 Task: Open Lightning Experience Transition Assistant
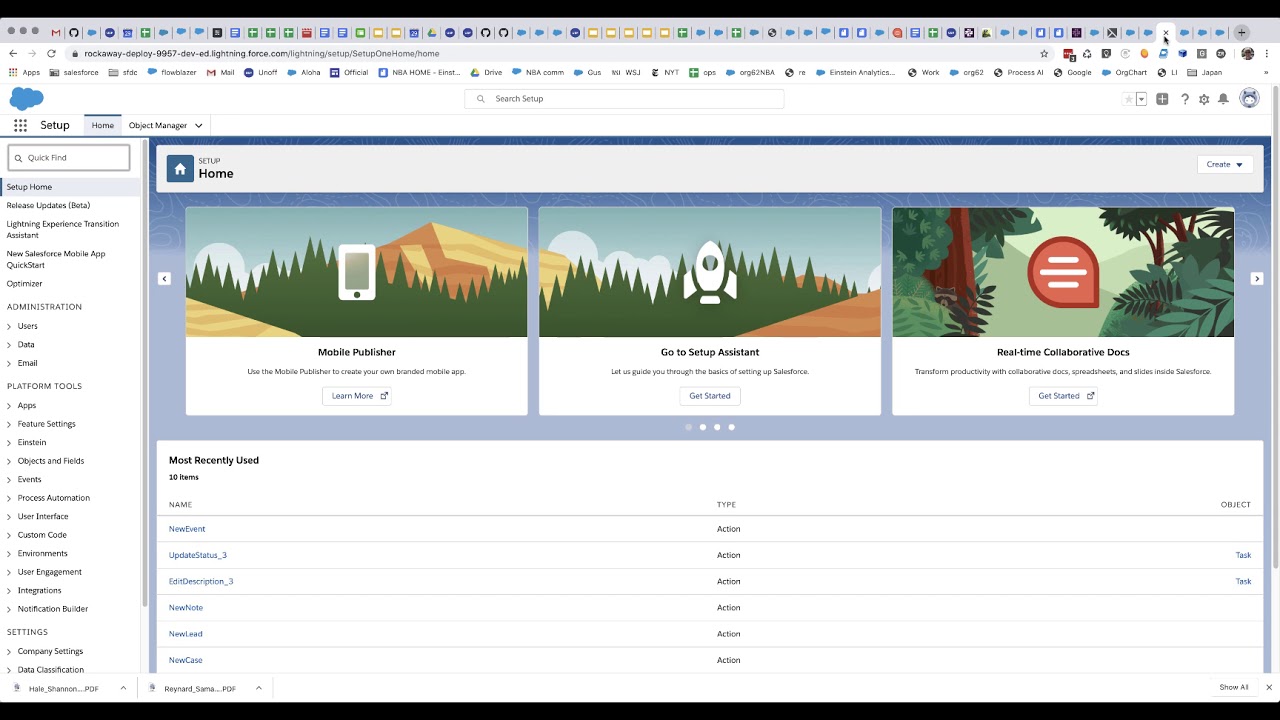tap(62, 229)
